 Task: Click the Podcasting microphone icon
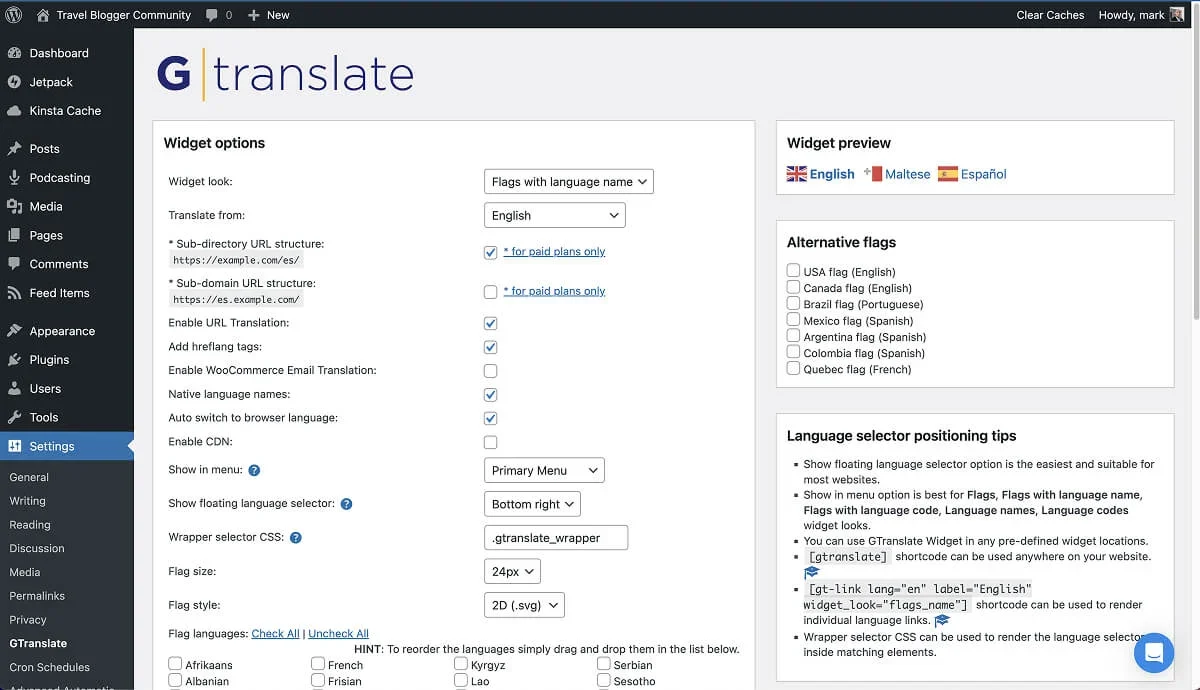[14, 178]
